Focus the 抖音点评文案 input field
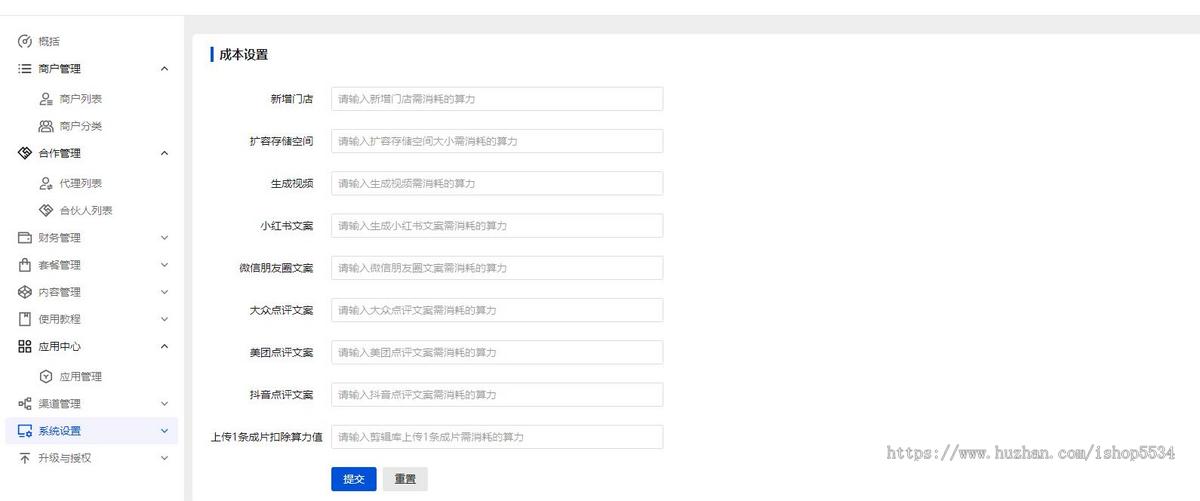This screenshot has height=501, width=1200. 497,395
